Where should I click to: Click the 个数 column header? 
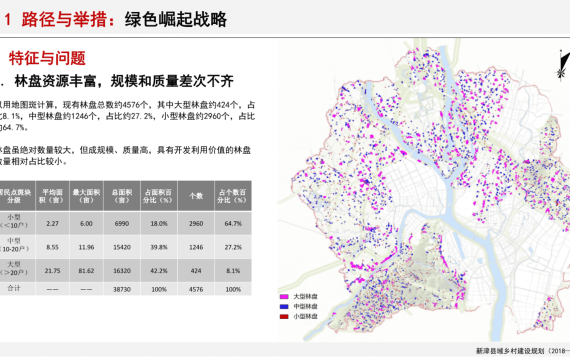click(x=196, y=196)
